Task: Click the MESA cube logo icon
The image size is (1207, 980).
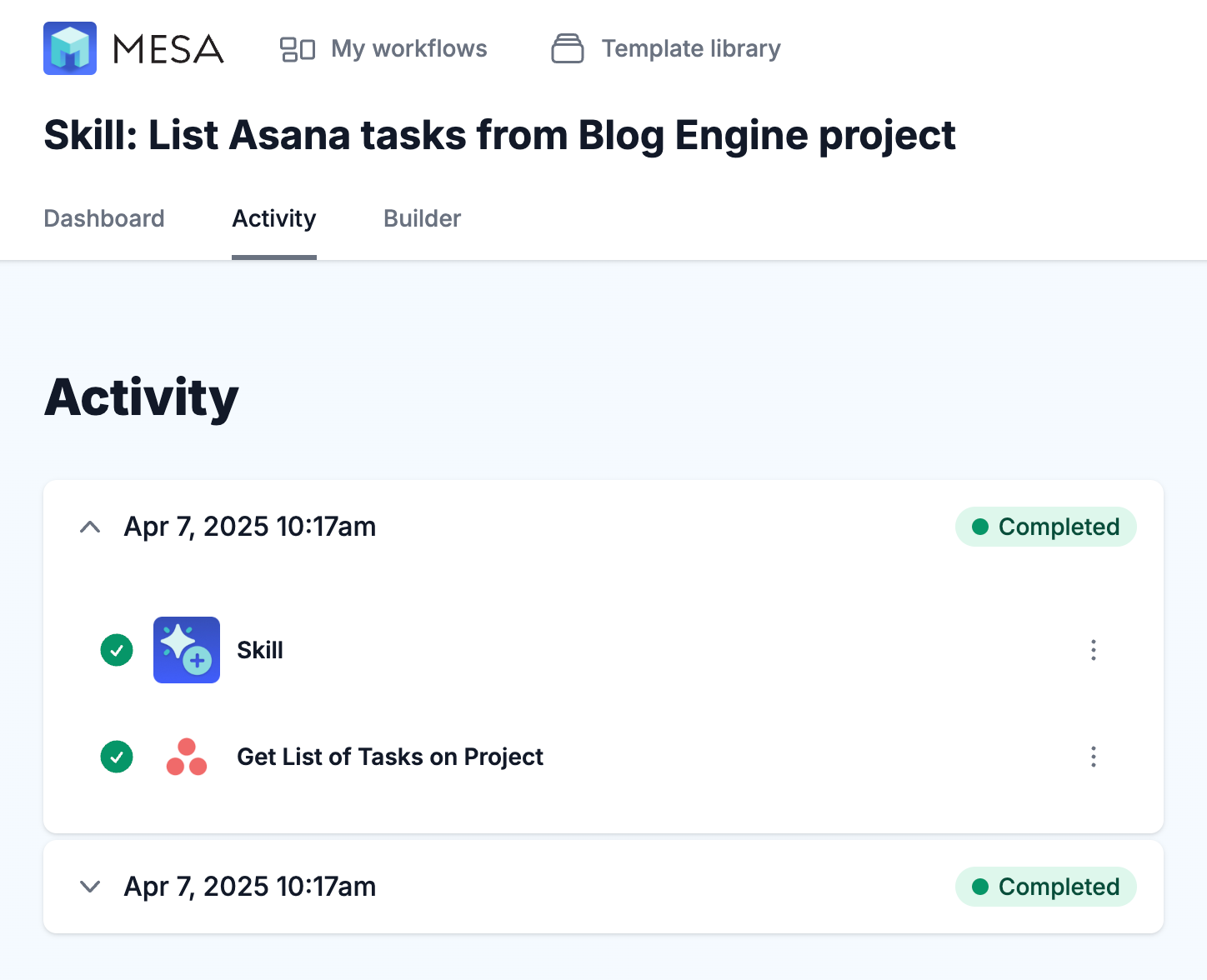Action: click(x=70, y=48)
